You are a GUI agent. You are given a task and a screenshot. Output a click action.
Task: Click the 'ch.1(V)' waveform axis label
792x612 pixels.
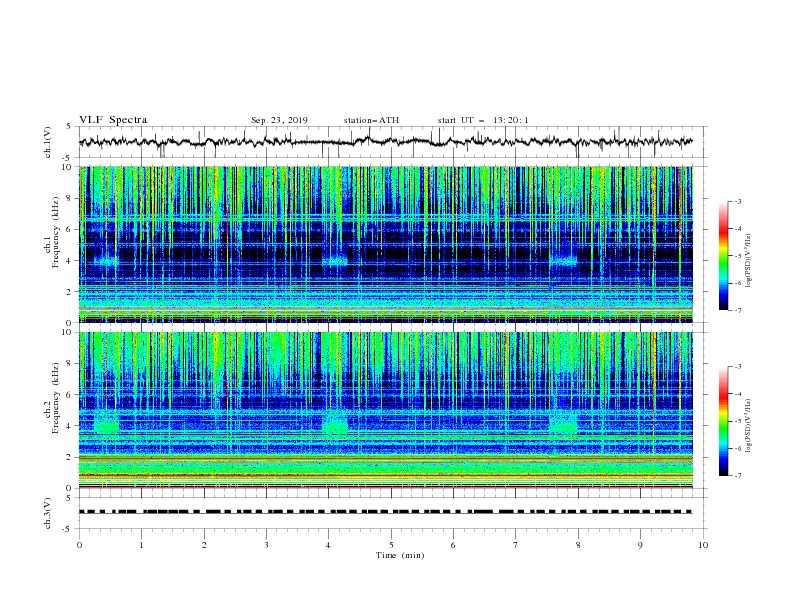click(48, 142)
